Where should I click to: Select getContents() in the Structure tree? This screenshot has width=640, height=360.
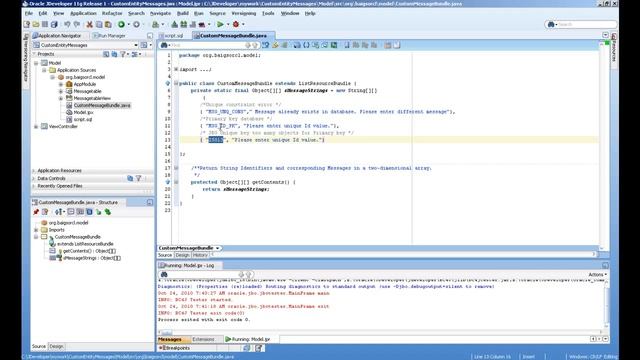tap(89, 251)
